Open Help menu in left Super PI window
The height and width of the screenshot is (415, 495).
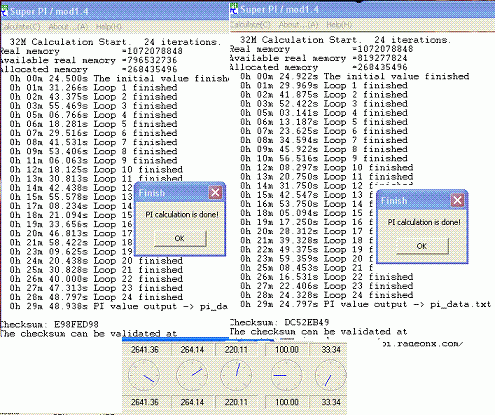coord(108,27)
